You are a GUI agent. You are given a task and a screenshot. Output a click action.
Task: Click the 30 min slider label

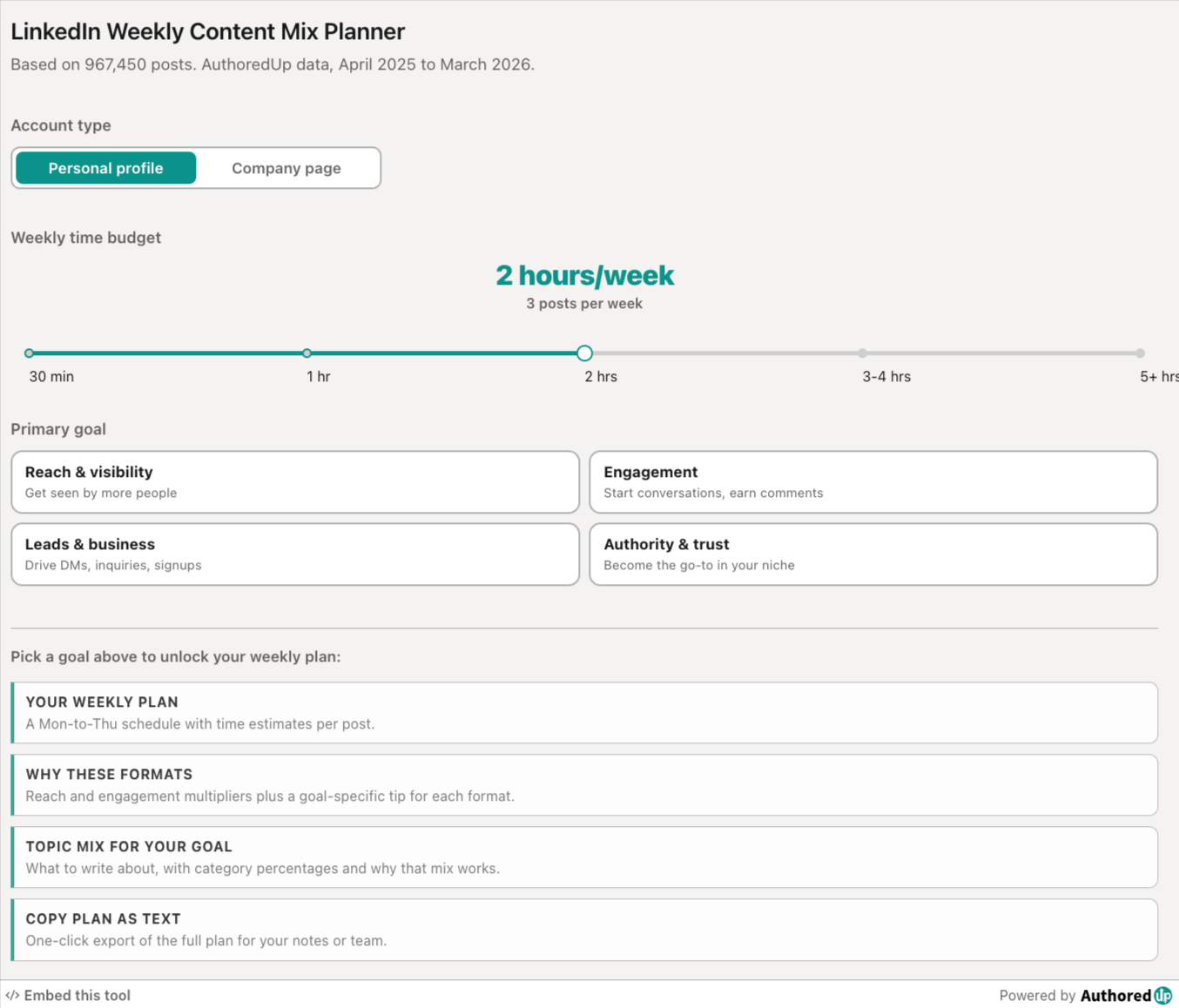[51, 377]
